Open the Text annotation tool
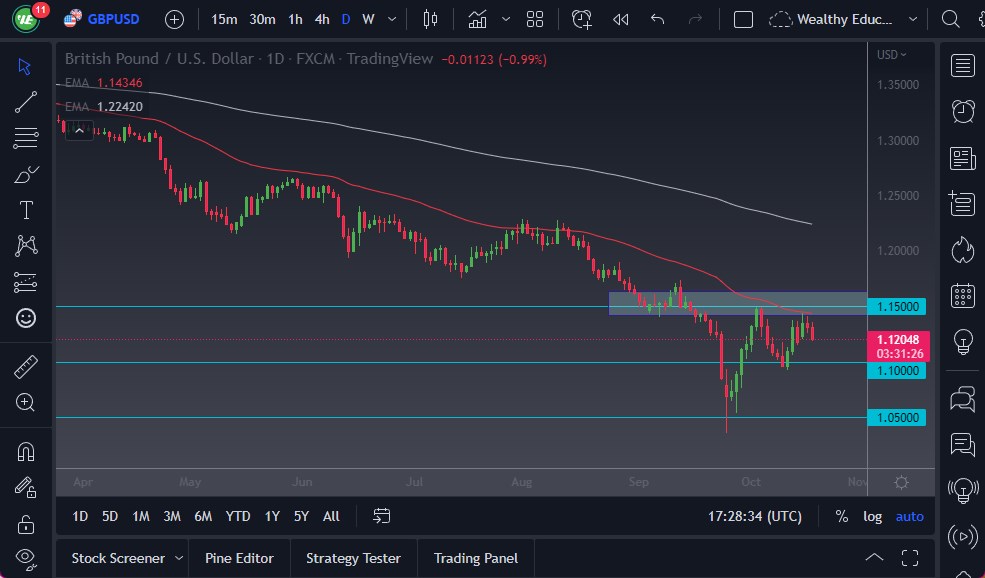Screen dimensions: 985x578 tap(25, 210)
